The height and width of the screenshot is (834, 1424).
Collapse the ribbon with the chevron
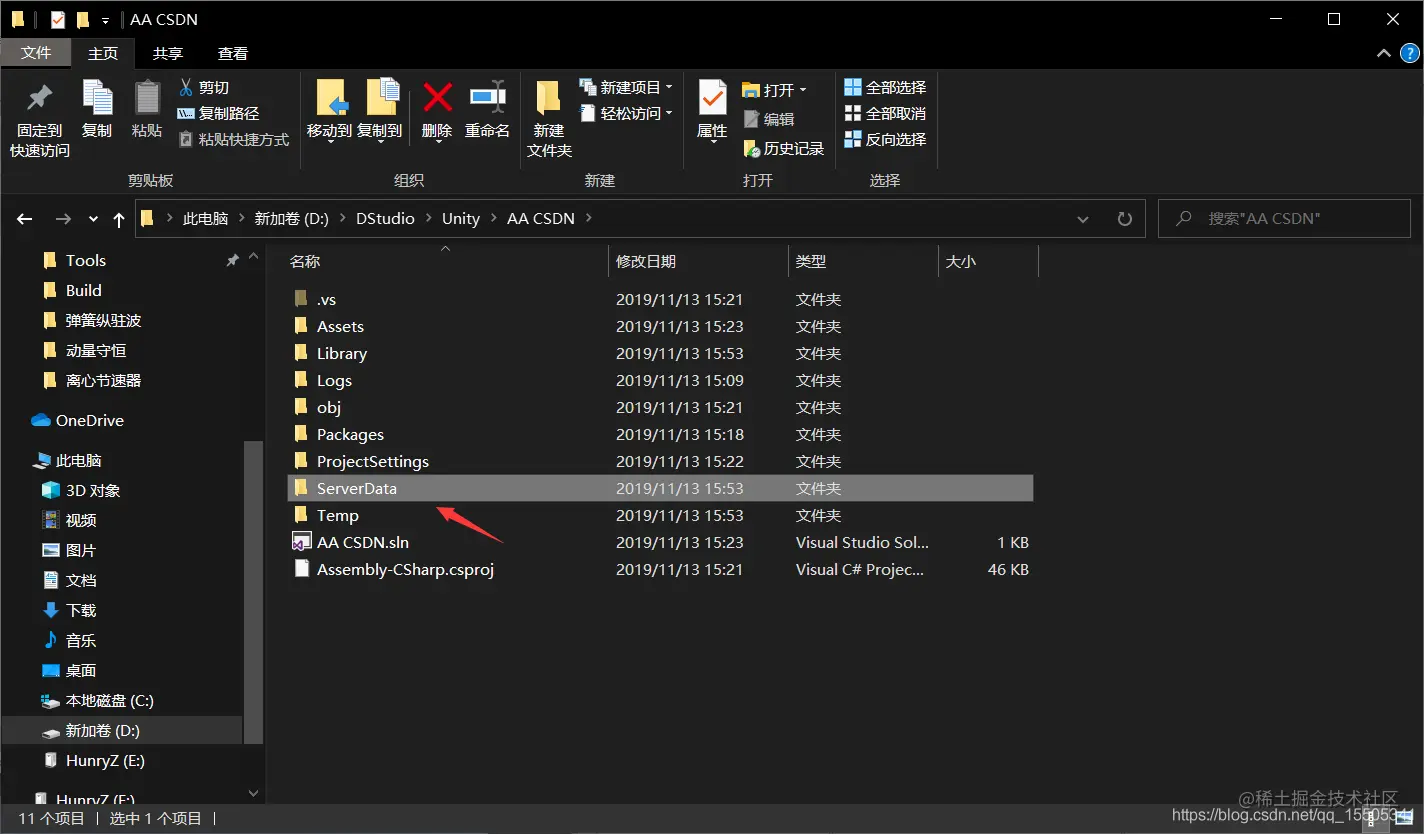1383,53
